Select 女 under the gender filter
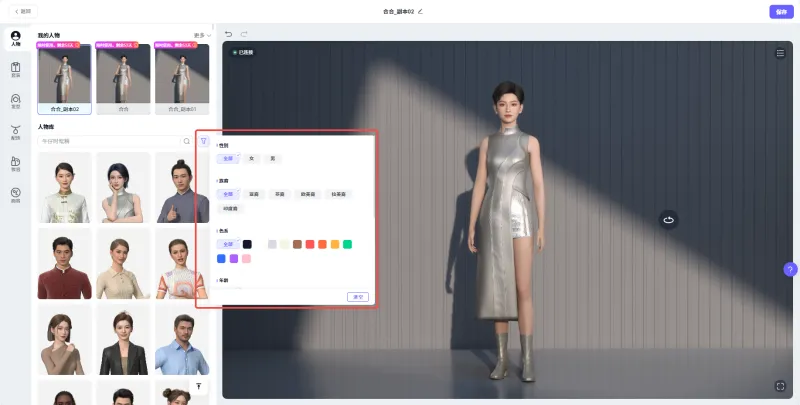This screenshot has height=405, width=800. (252, 159)
